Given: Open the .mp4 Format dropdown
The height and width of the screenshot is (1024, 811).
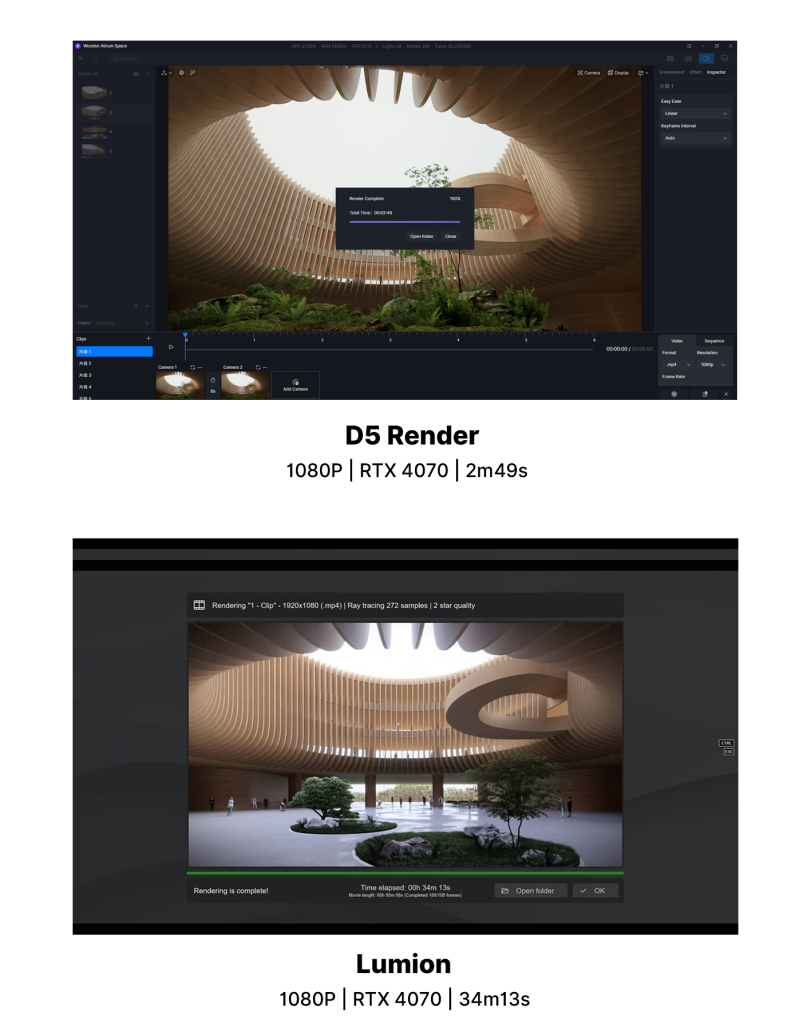Looking at the screenshot, I should point(677,364).
